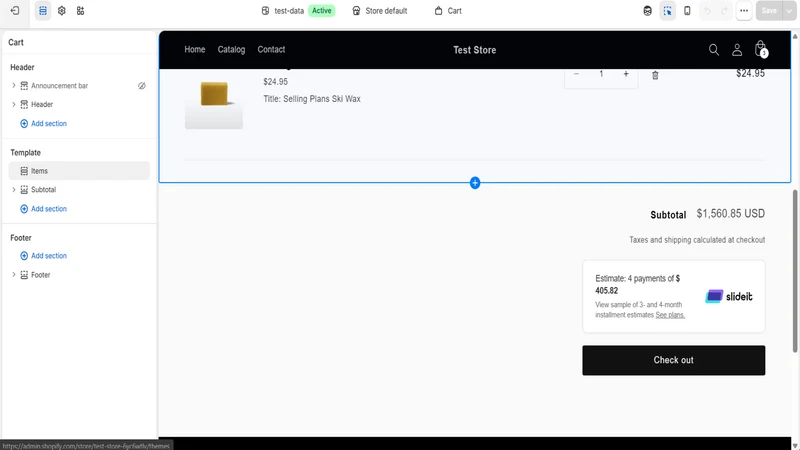Open the Save options dropdown arrow
This screenshot has height=450, width=800.
[789, 11]
